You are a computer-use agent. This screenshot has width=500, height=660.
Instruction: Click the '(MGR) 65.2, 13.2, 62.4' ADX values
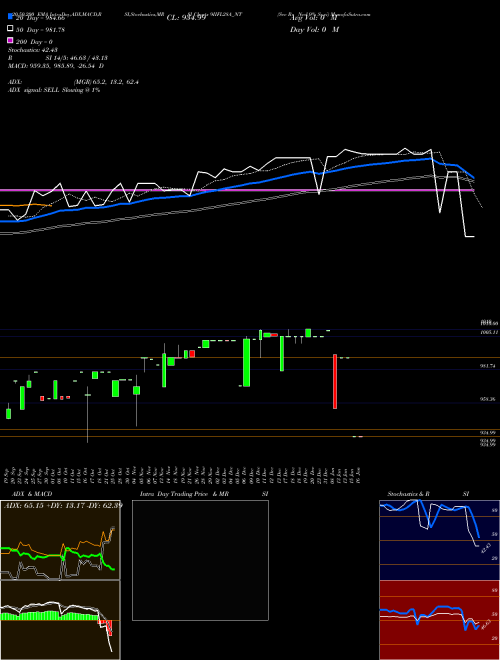[106, 82]
